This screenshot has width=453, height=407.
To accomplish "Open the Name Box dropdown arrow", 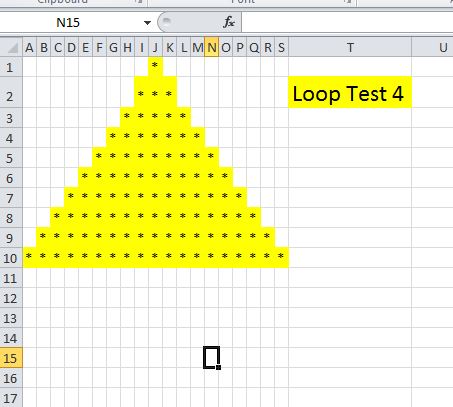I will 147,23.
